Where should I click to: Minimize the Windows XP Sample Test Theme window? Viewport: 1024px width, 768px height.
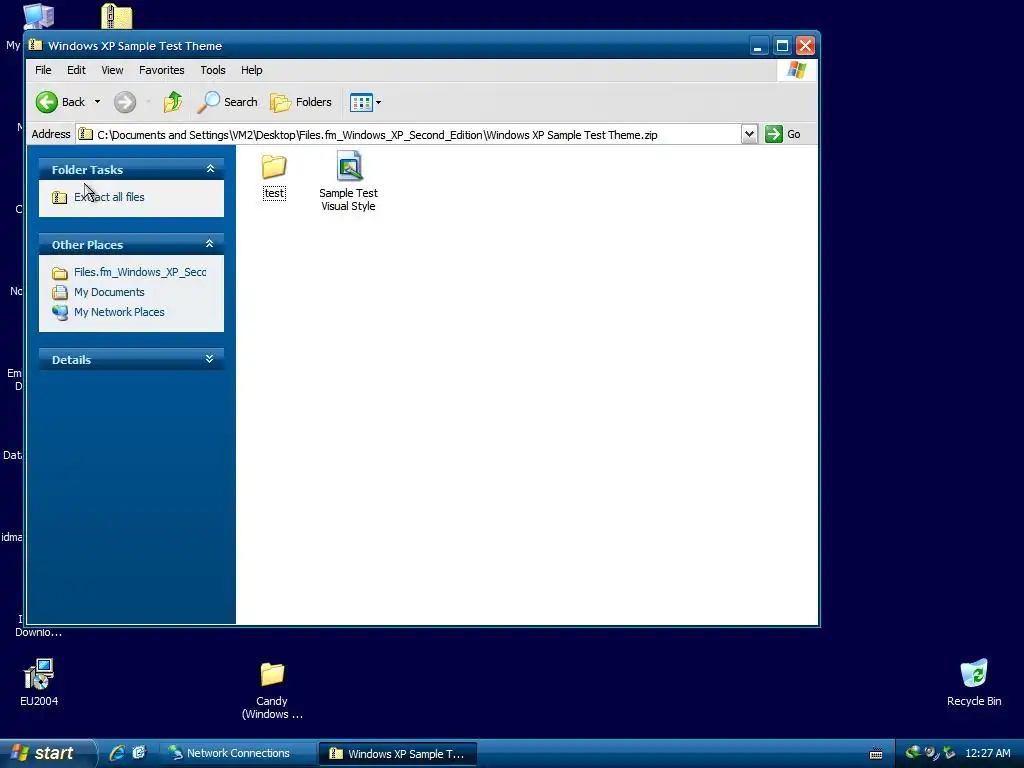pos(758,46)
